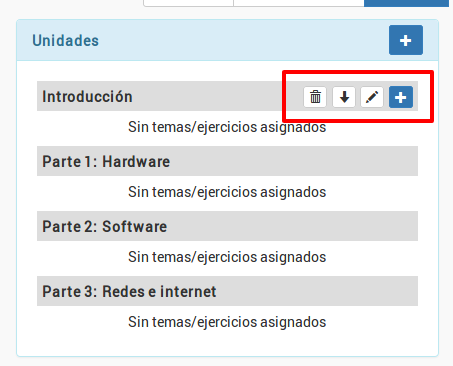Delete the Introducción unit with trash icon
Image resolution: width=453 pixels, height=366 pixels.
(x=315, y=97)
